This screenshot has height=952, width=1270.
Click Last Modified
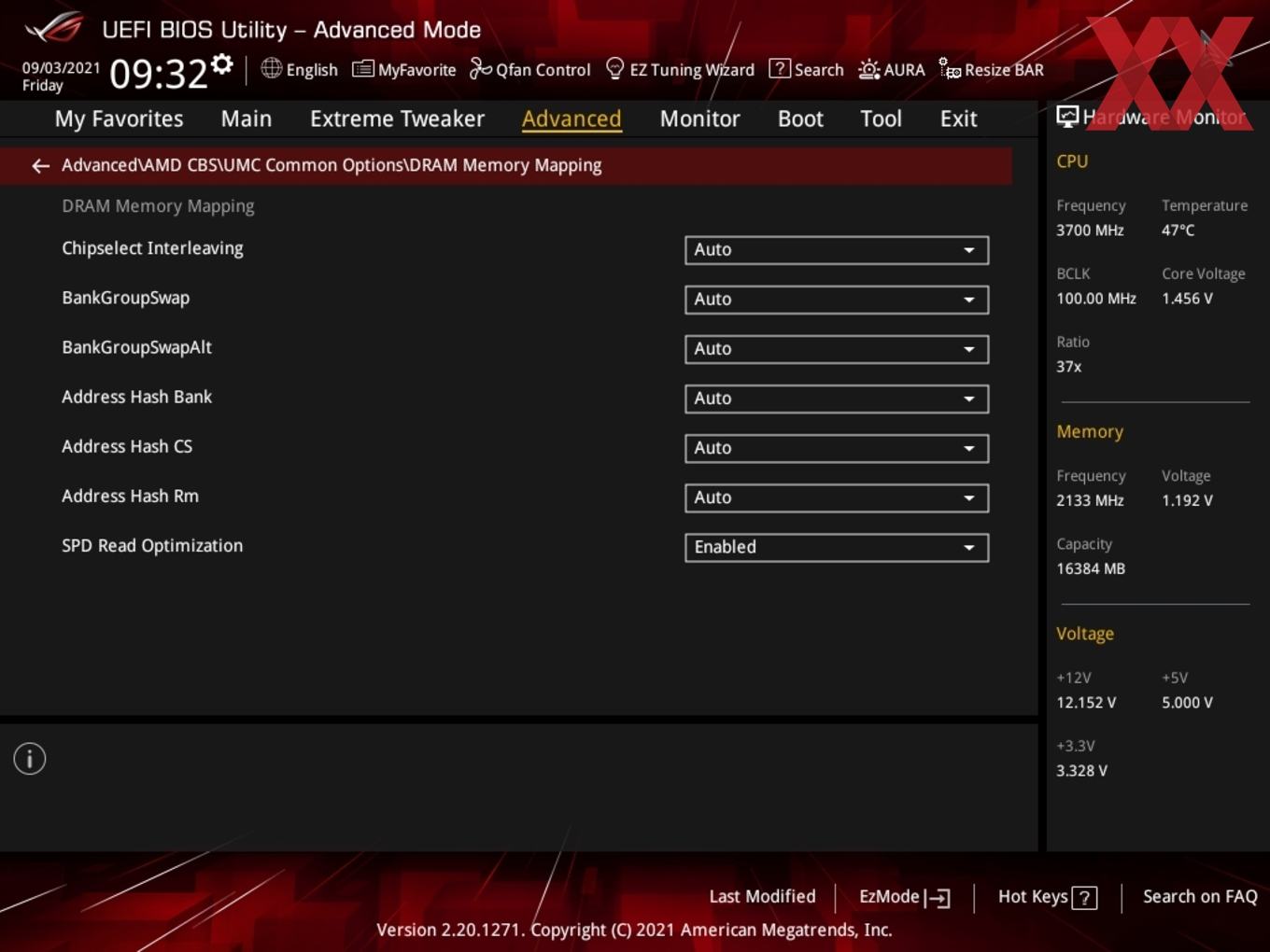[x=762, y=897]
